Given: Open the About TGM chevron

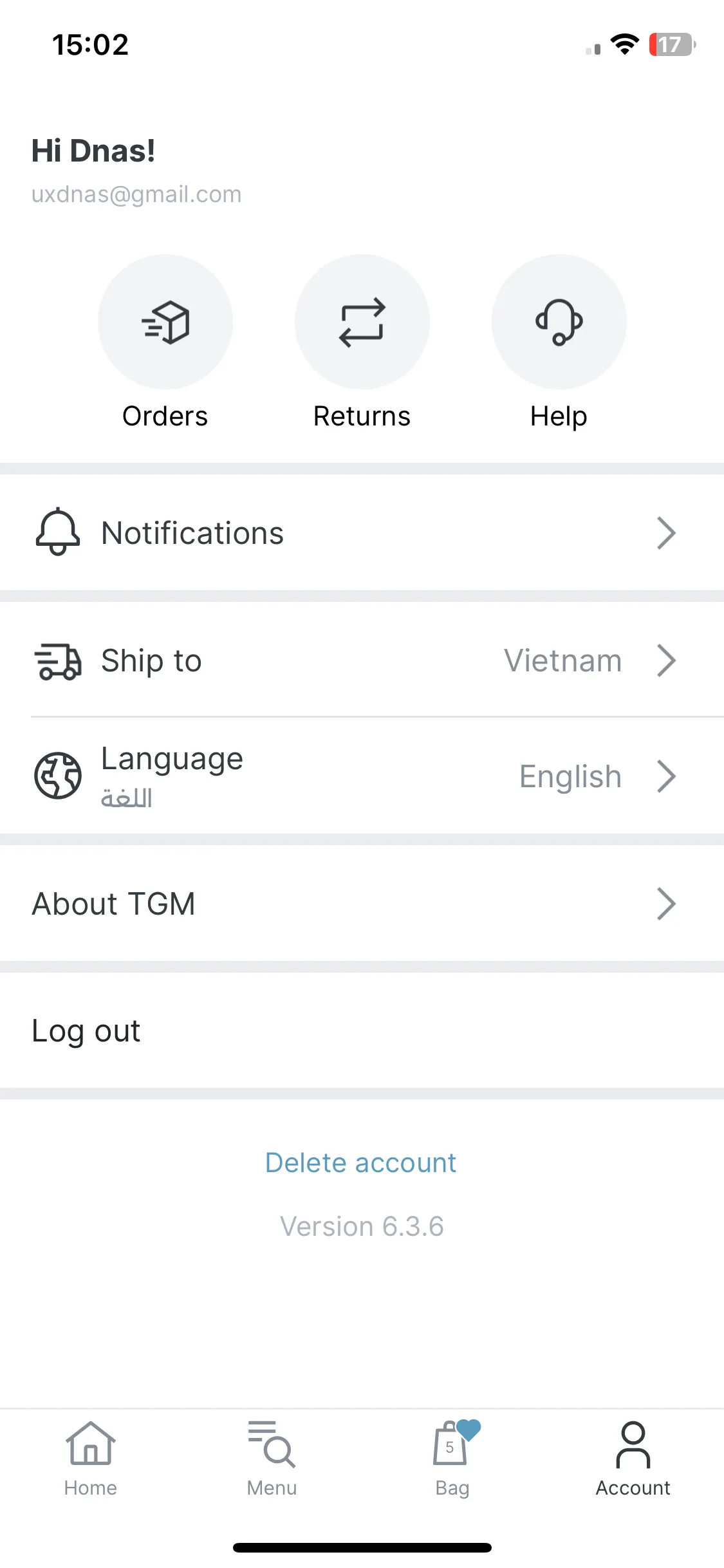Looking at the screenshot, I should point(666,904).
